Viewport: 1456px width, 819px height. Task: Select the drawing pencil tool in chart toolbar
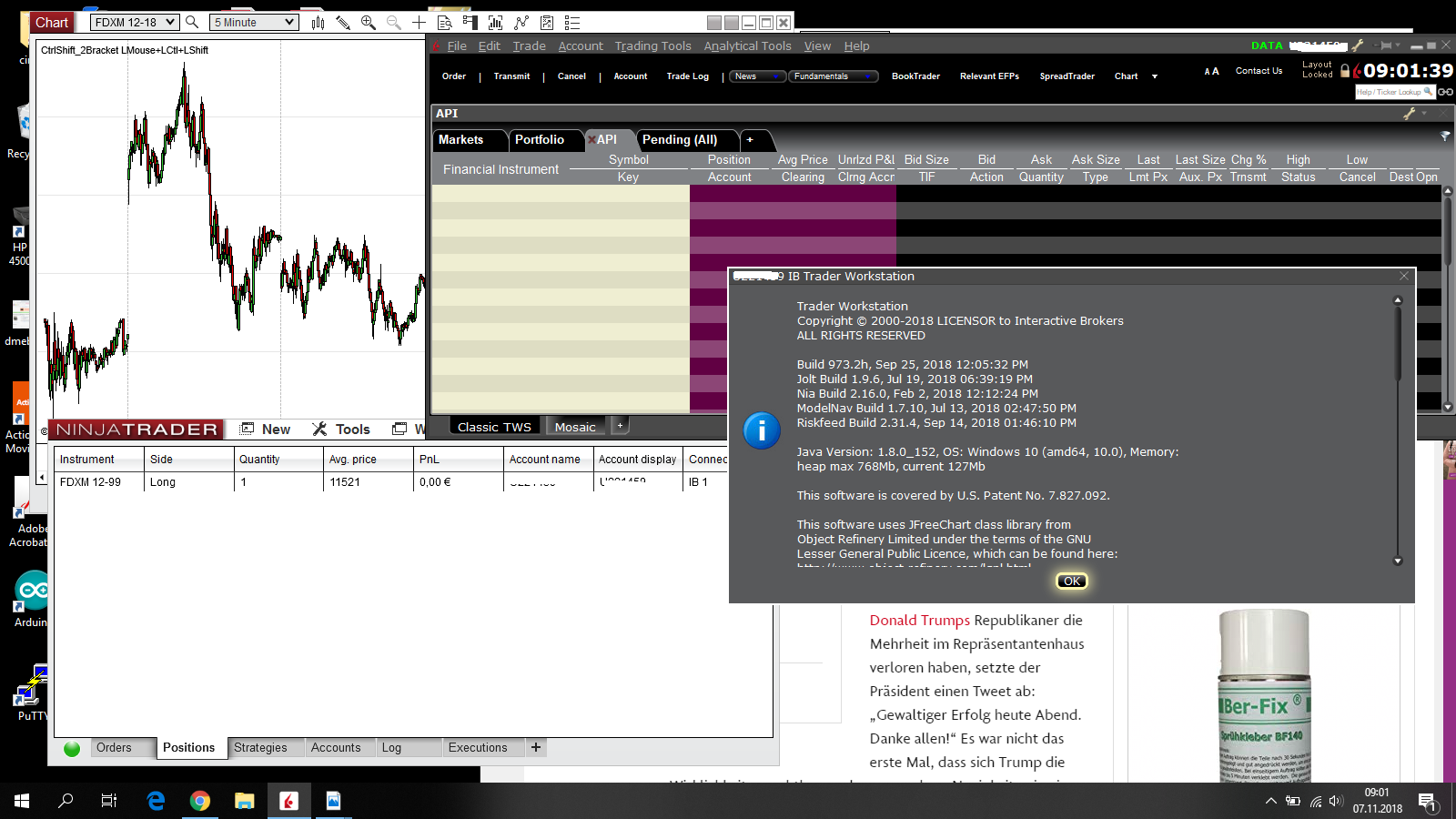click(343, 23)
